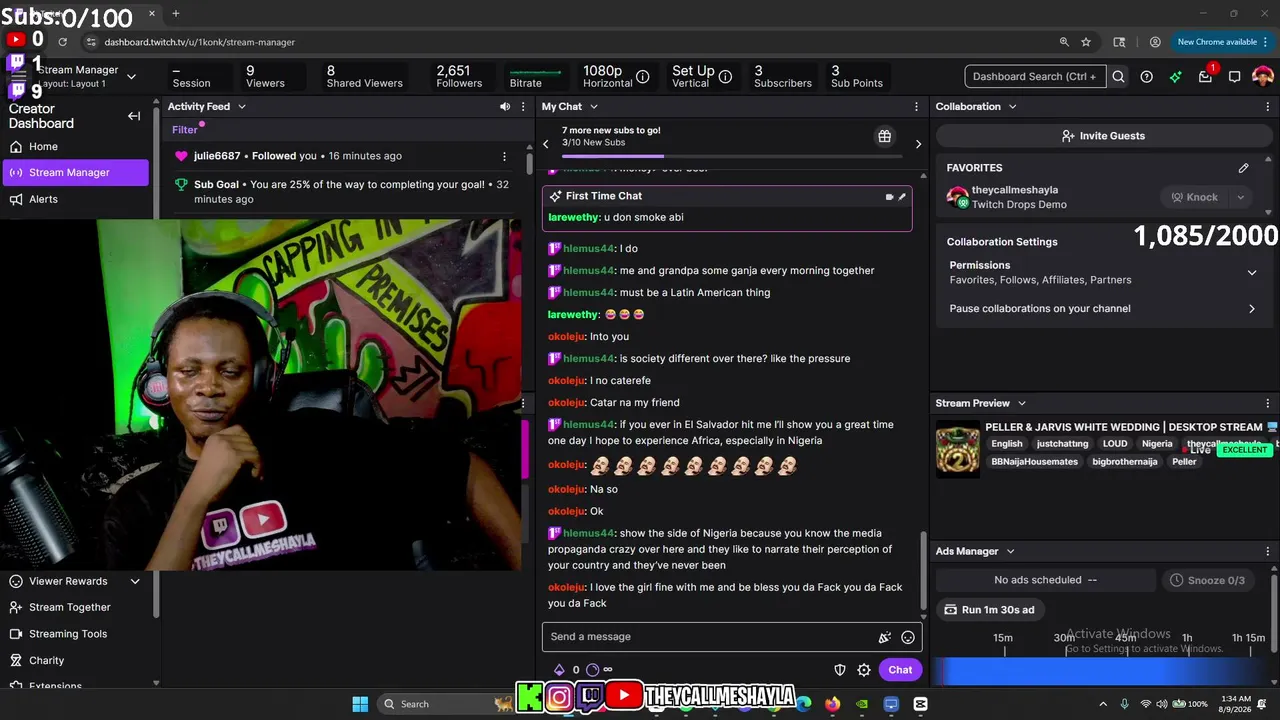Click the pencil icon on First Time Chat
The height and width of the screenshot is (720, 1280).
point(902,197)
